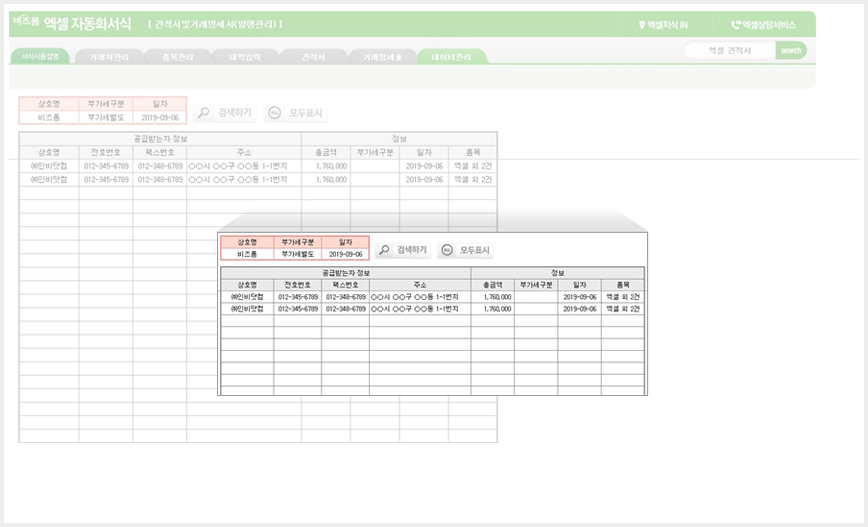Select 부가세별도 filter cell on background sheet
Viewport: 868px width, 527px height.
(106, 117)
